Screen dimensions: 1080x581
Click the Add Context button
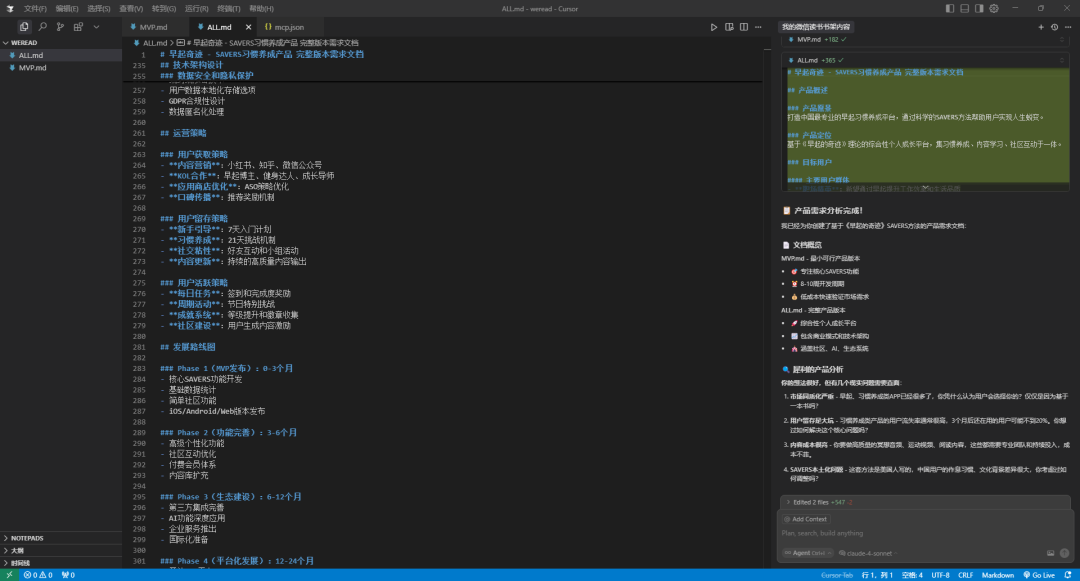[x=805, y=519]
